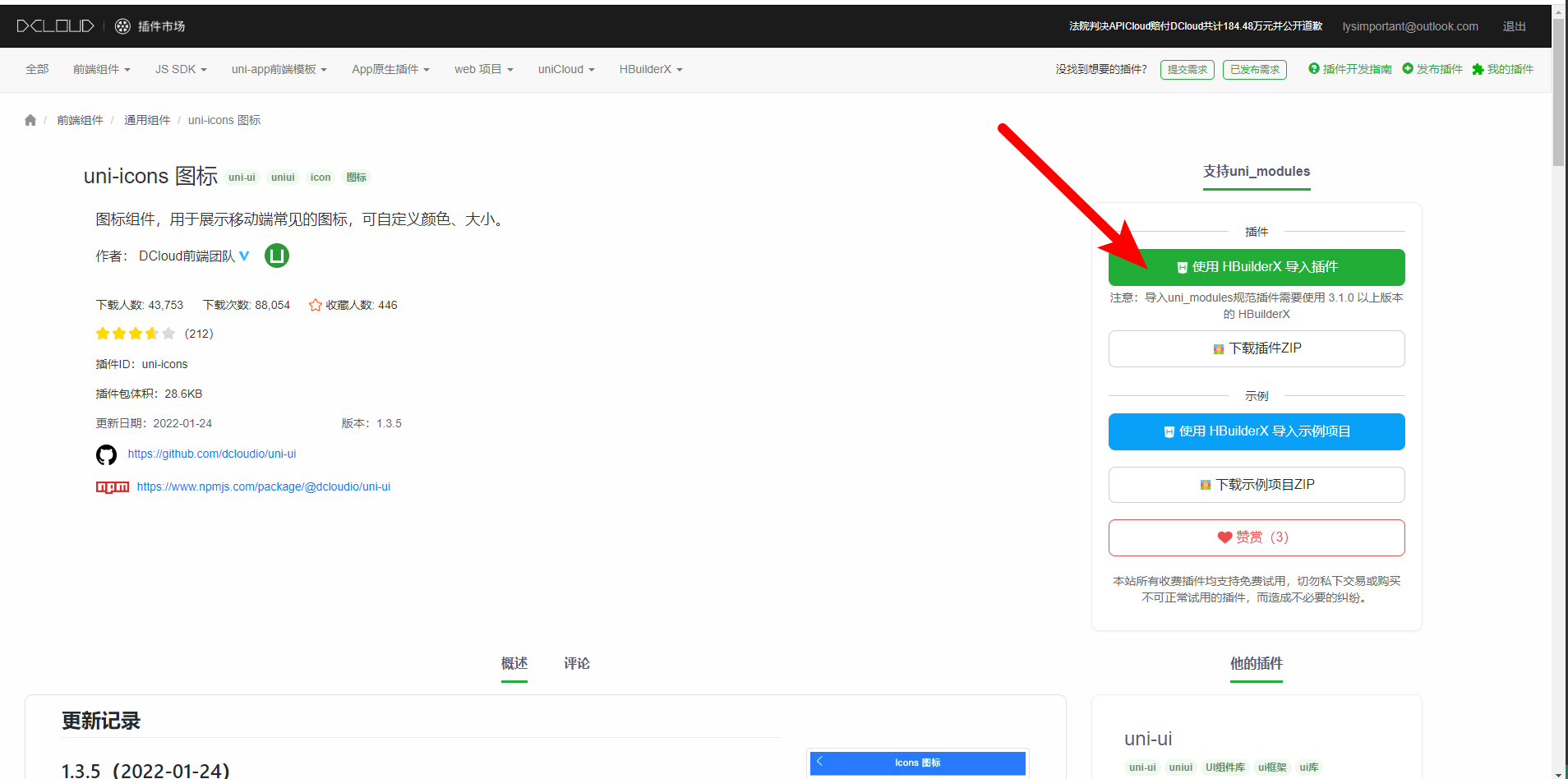Image resolution: width=1568 pixels, height=779 pixels.
Task: Click the uniui tag beside the title
Action: [283, 177]
